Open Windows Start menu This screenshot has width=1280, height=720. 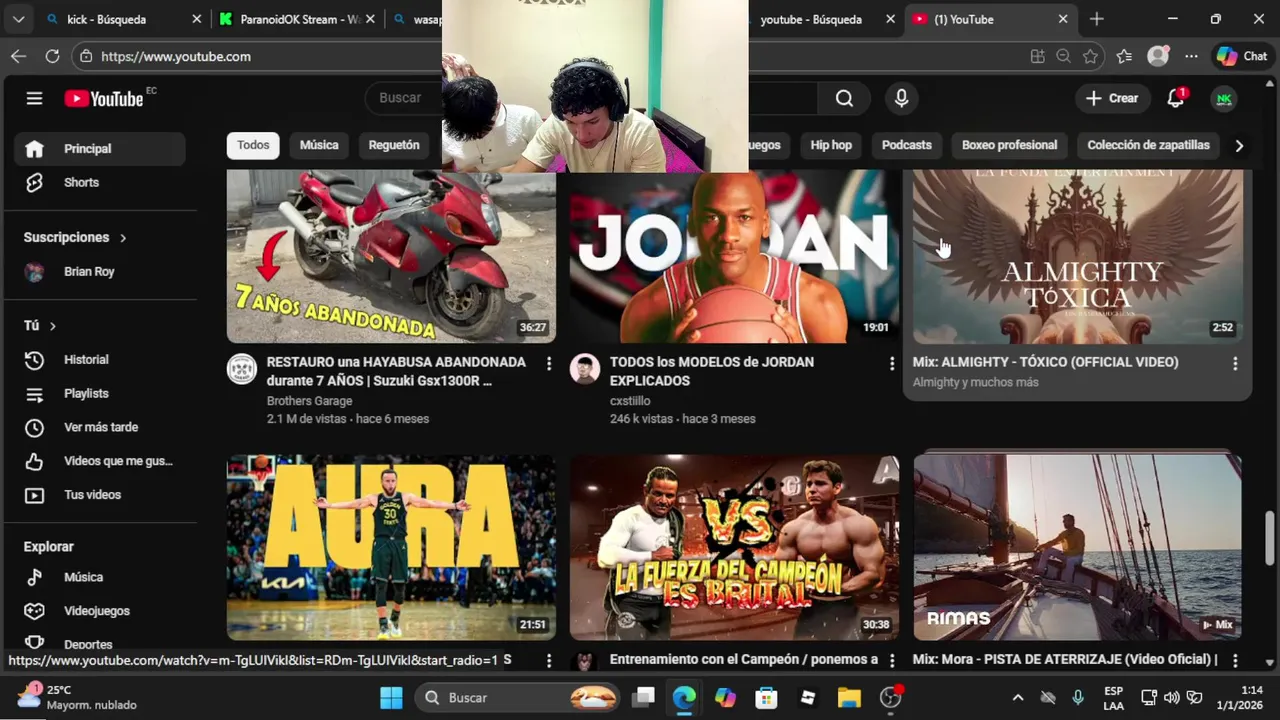click(x=391, y=698)
